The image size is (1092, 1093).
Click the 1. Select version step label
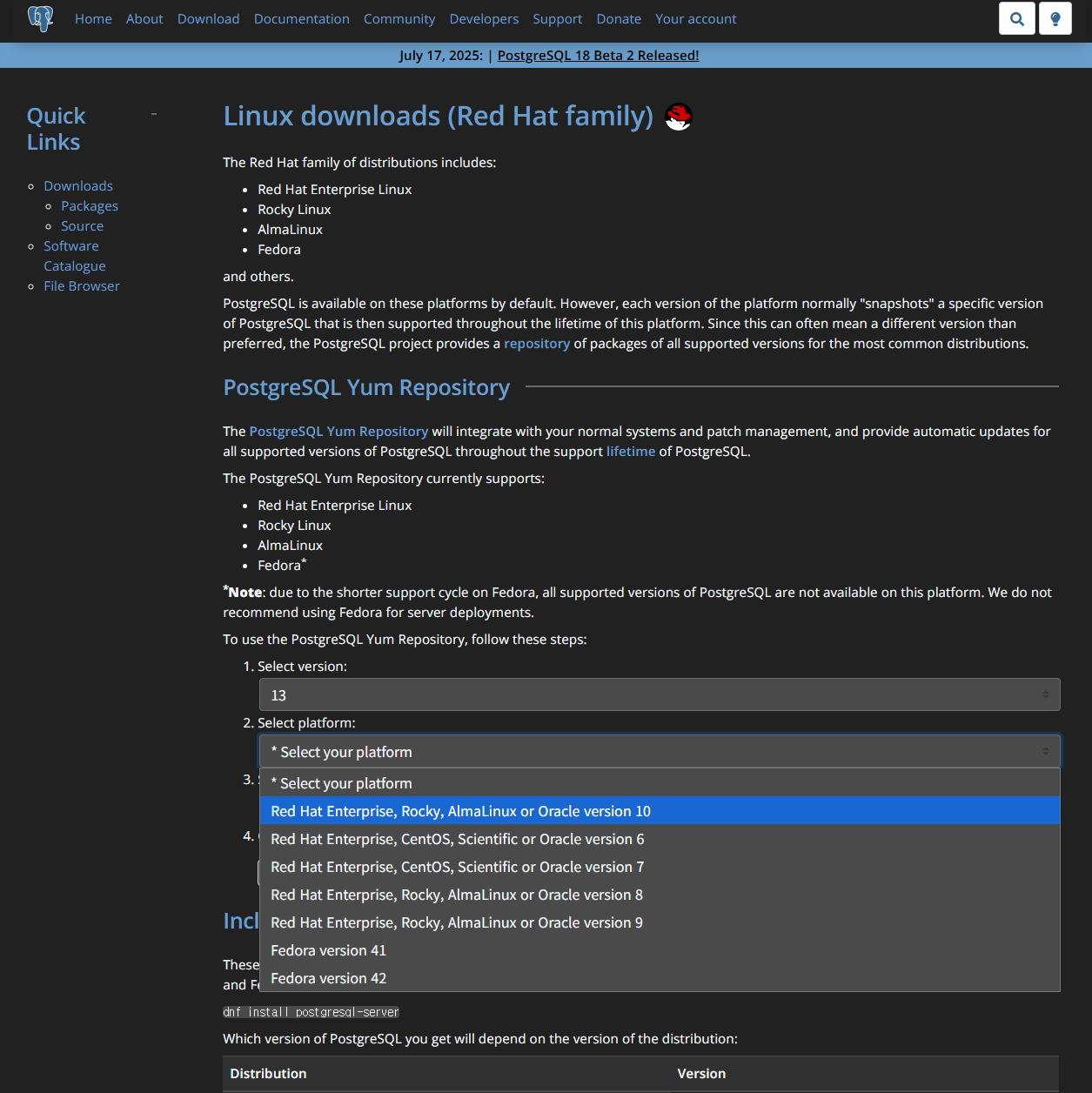click(x=295, y=666)
